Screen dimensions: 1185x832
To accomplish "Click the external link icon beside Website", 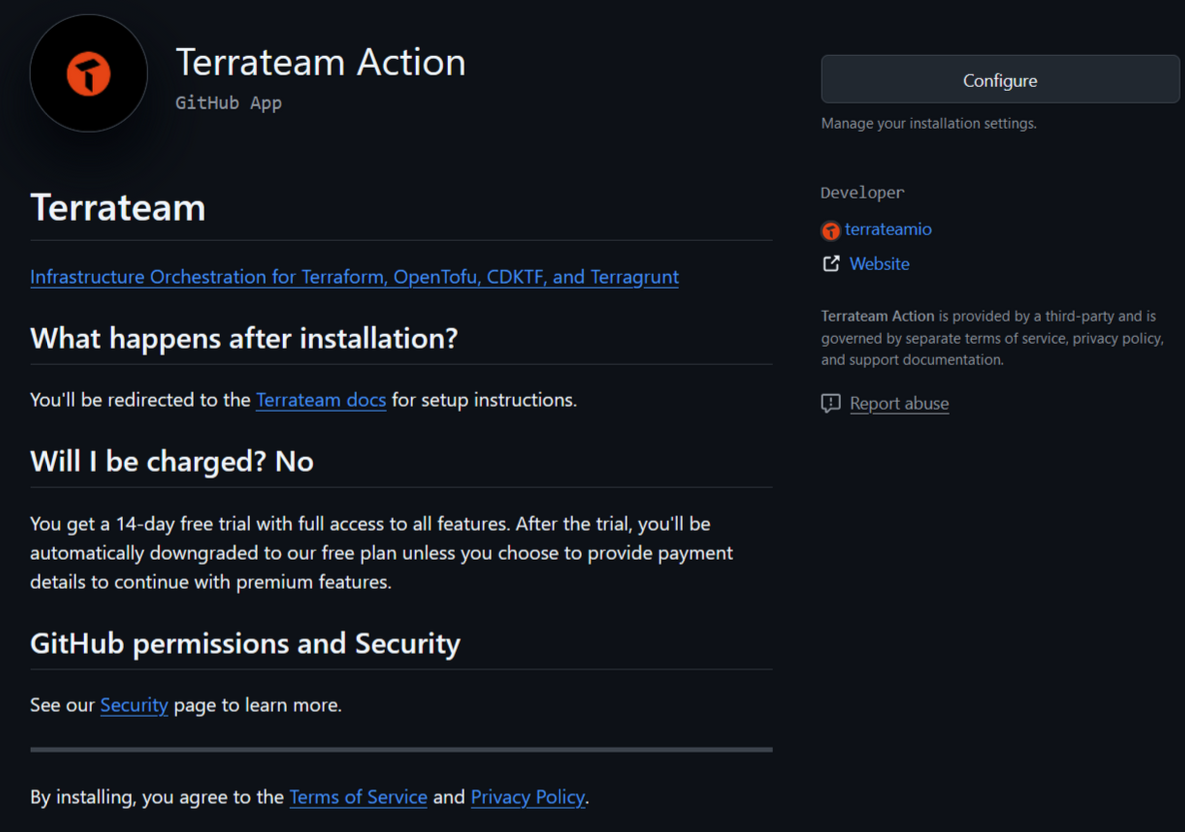I will pos(831,264).
